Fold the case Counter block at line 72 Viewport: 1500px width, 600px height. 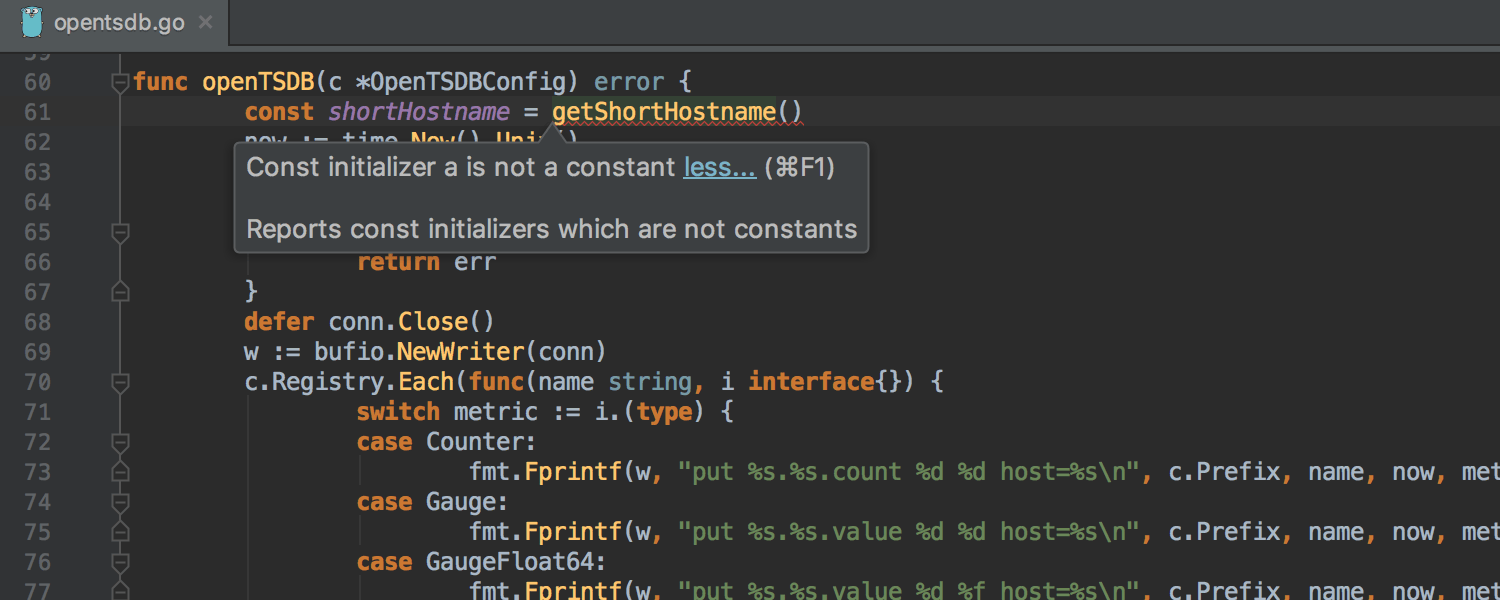pyautogui.click(x=120, y=442)
